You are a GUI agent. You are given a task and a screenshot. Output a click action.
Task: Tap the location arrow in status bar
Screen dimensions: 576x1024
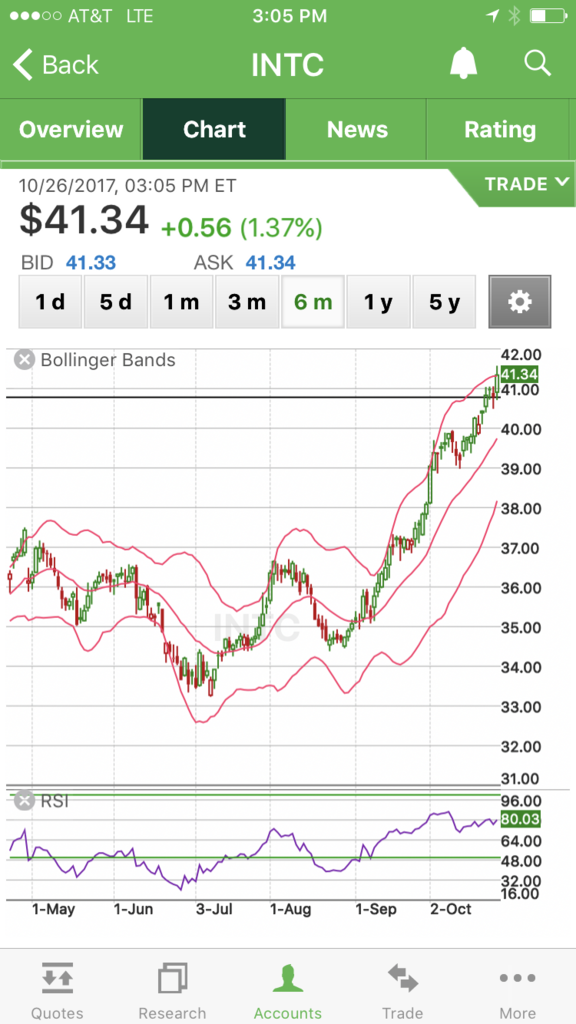point(493,16)
